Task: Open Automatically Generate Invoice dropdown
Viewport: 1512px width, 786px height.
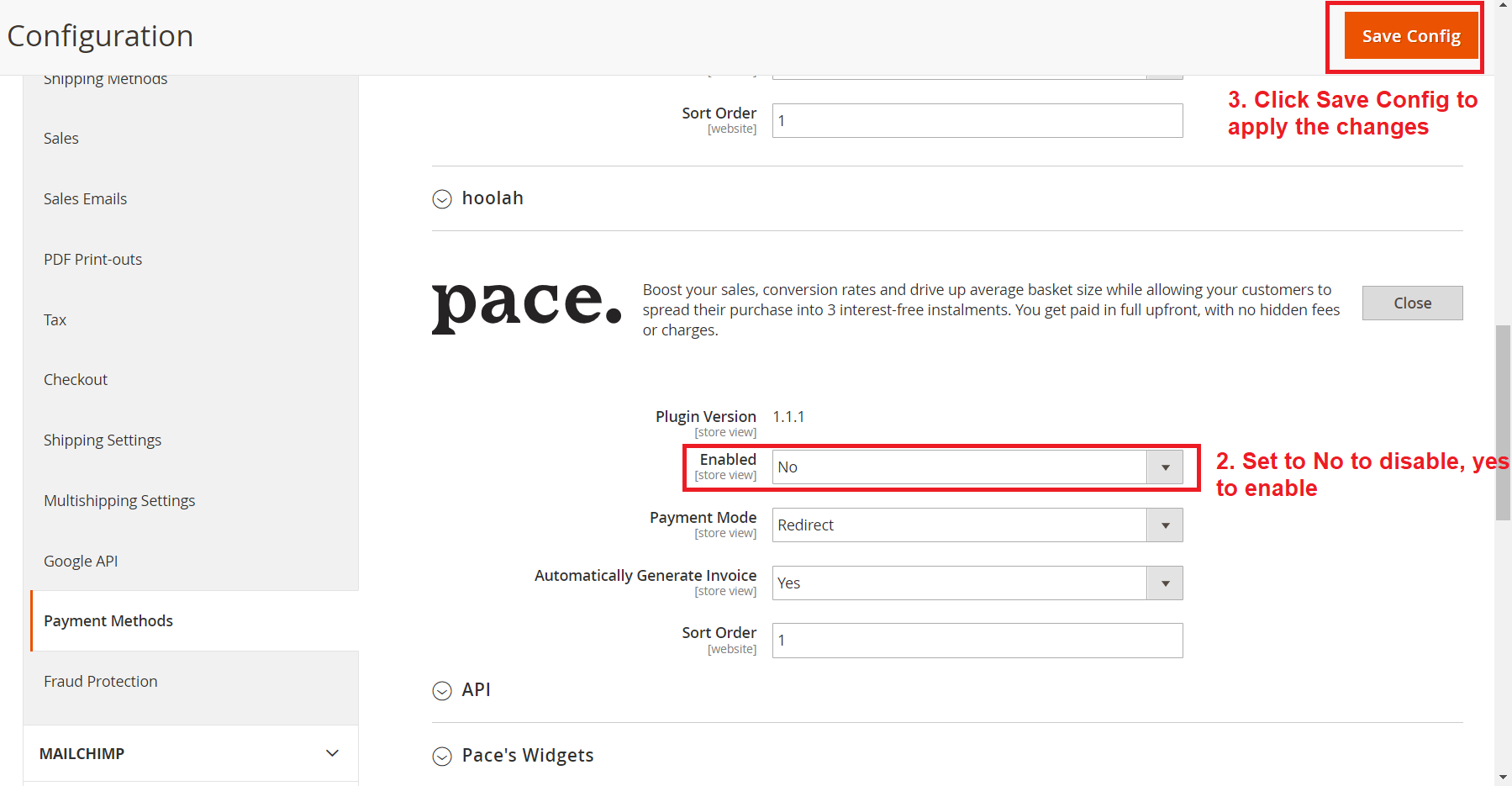Action: [977, 583]
